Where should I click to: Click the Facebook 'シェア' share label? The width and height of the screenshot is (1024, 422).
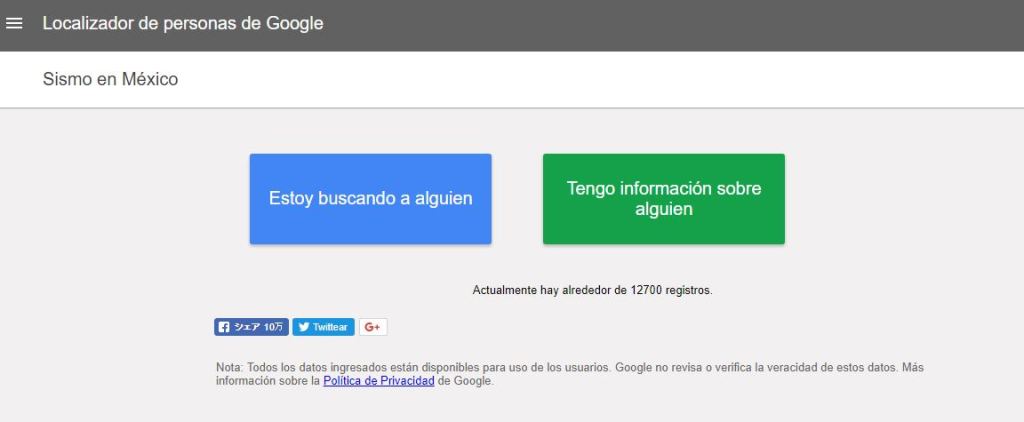[246, 327]
